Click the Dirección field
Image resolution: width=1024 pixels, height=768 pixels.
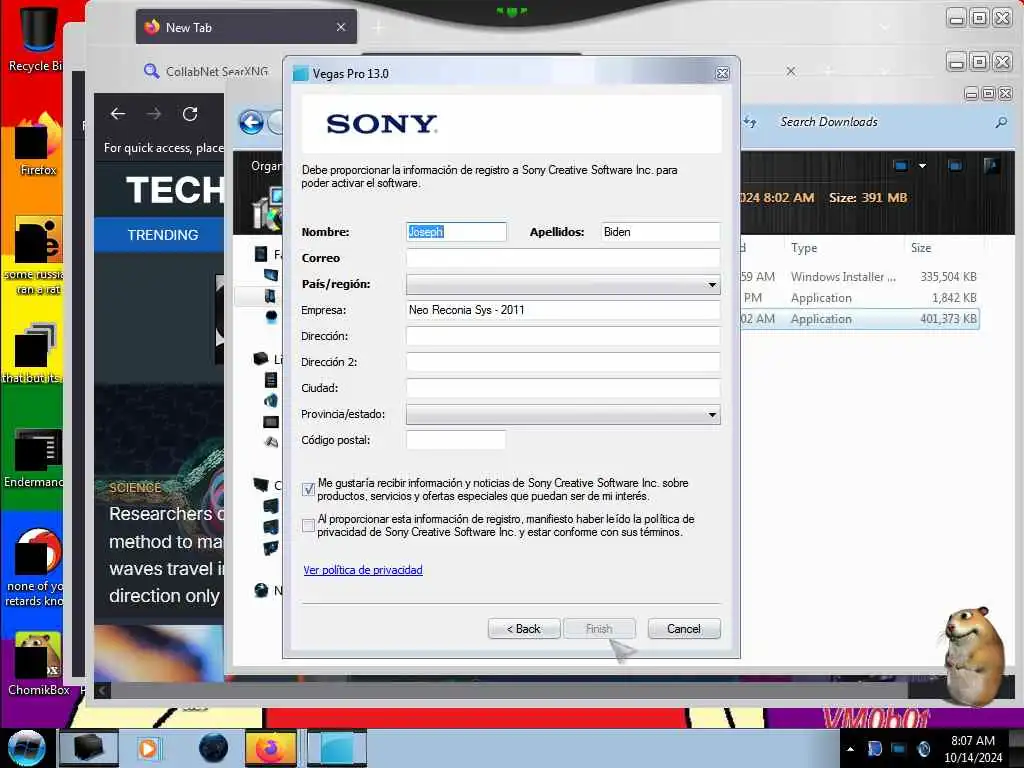click(x=563, y=336)
